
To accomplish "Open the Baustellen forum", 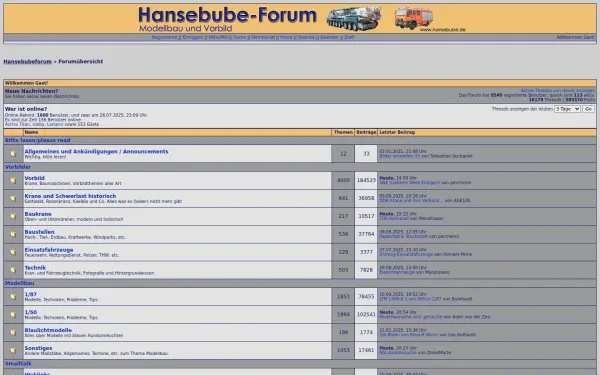I will click(39, 232).
